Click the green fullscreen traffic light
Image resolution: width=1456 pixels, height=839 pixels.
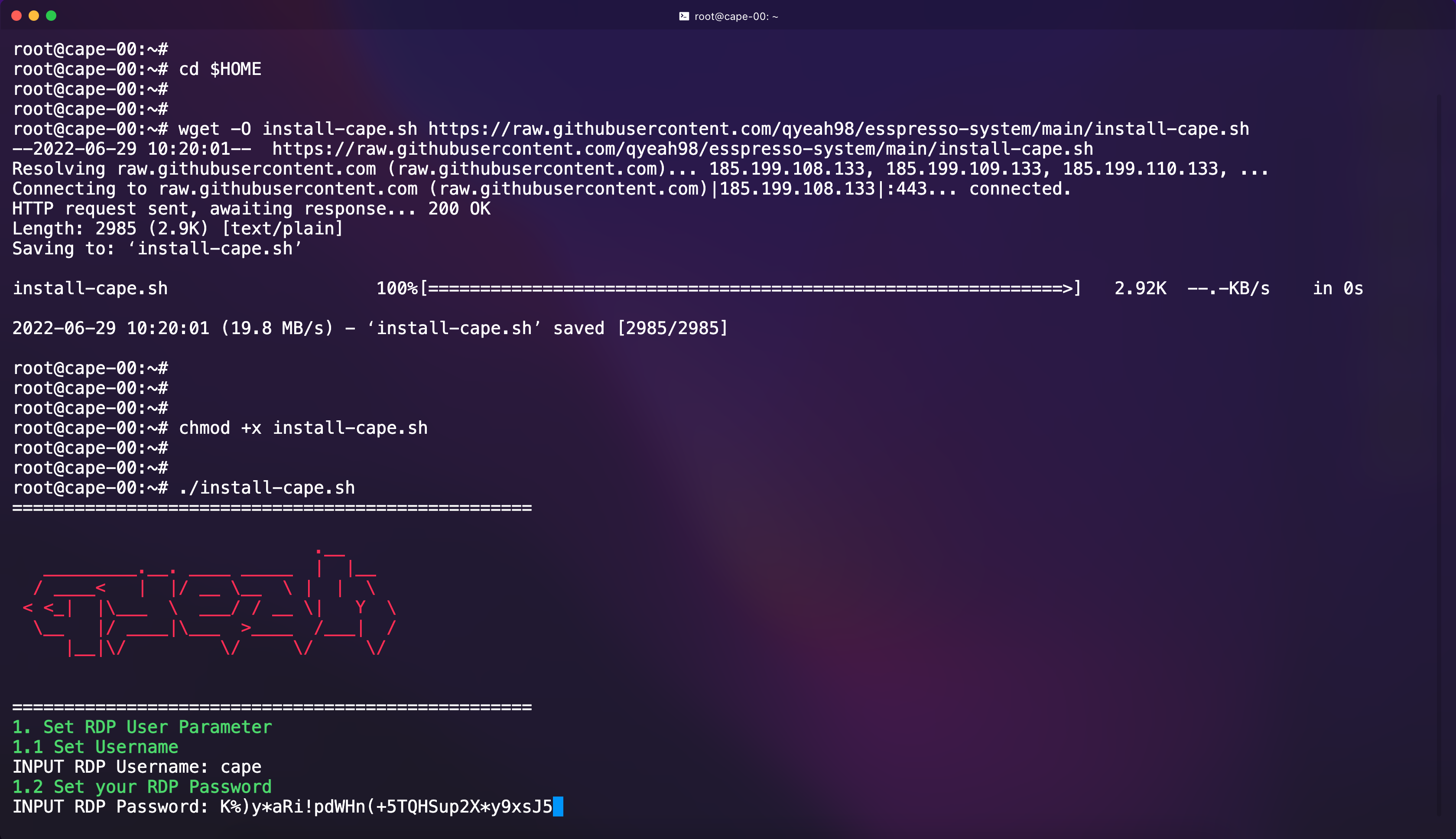tap(52, 16)
